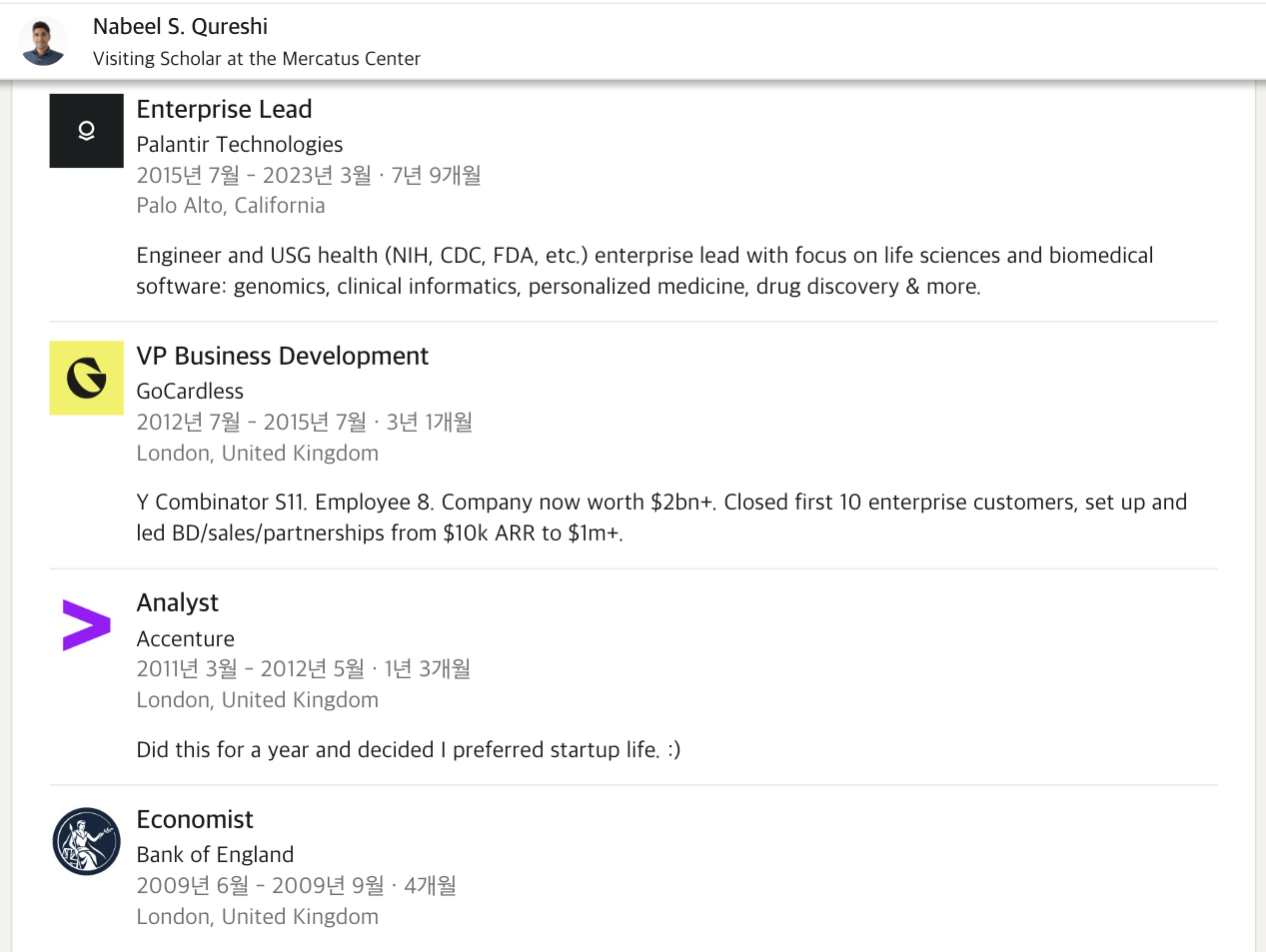Click the 'Did this for a year' description
Screen dimensions: 1266x952
[409, 750]
